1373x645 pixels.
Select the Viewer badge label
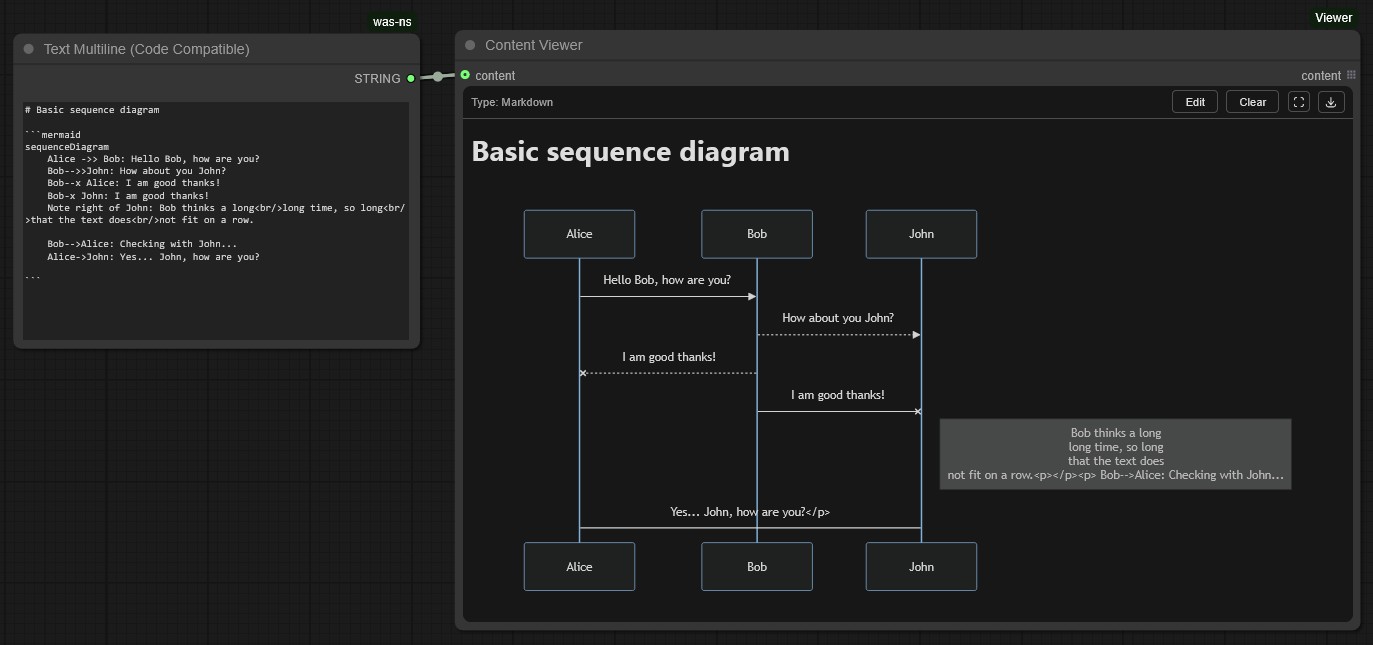[x=1333, y=18]
